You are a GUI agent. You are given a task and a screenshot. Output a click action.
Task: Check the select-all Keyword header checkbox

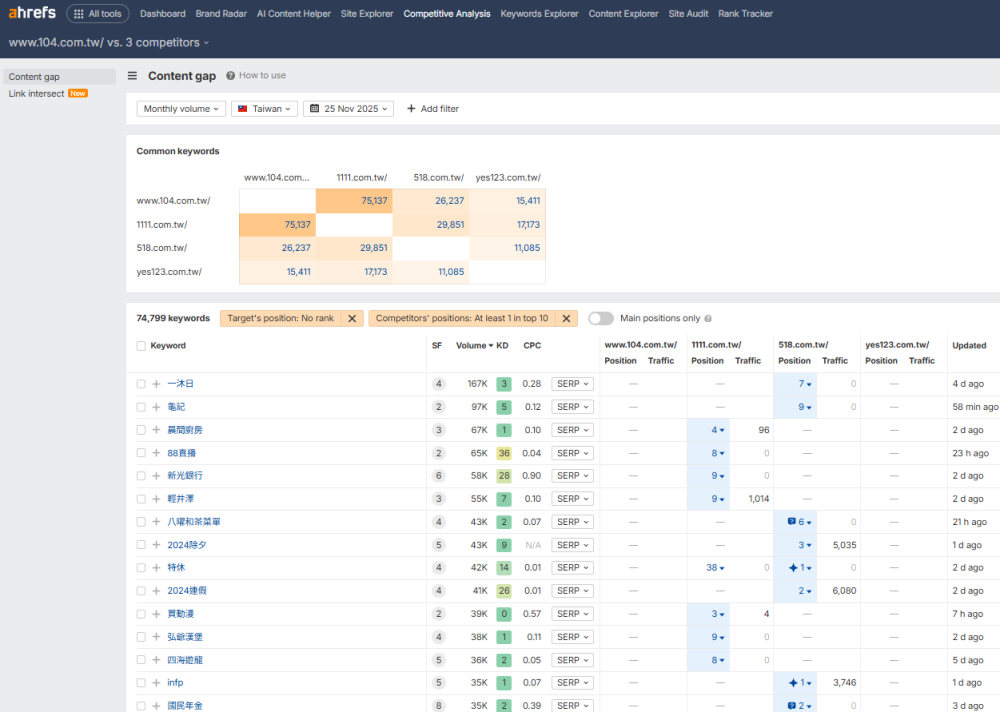(x=141, y=346)
